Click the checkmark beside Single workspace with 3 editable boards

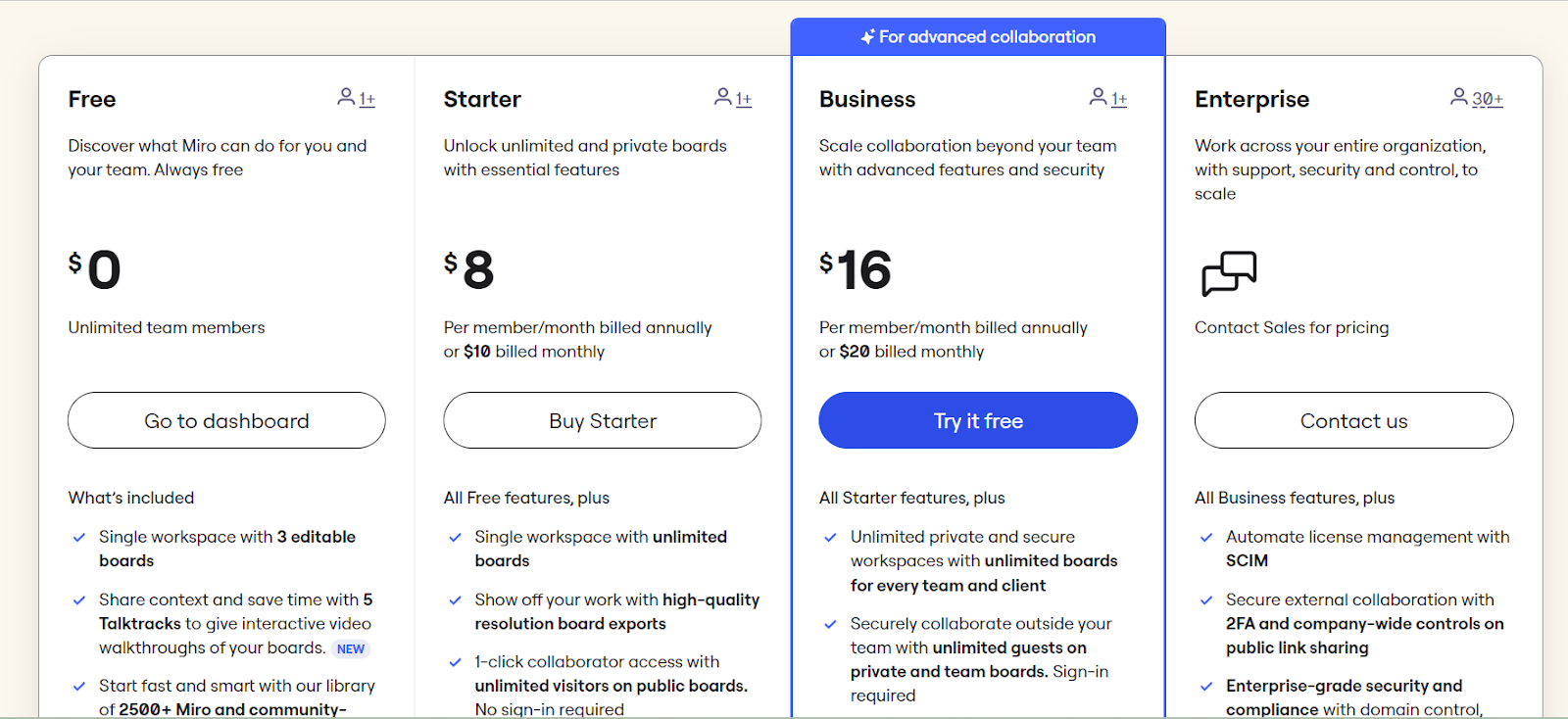click(78, 537)
